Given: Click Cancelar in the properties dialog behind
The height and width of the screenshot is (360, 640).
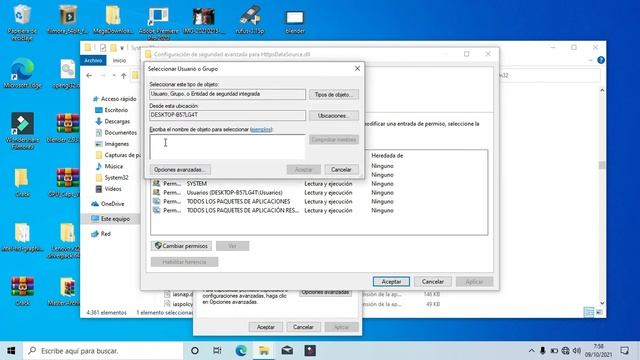Looking at the screenshot, I should click(x=303, y=327).
